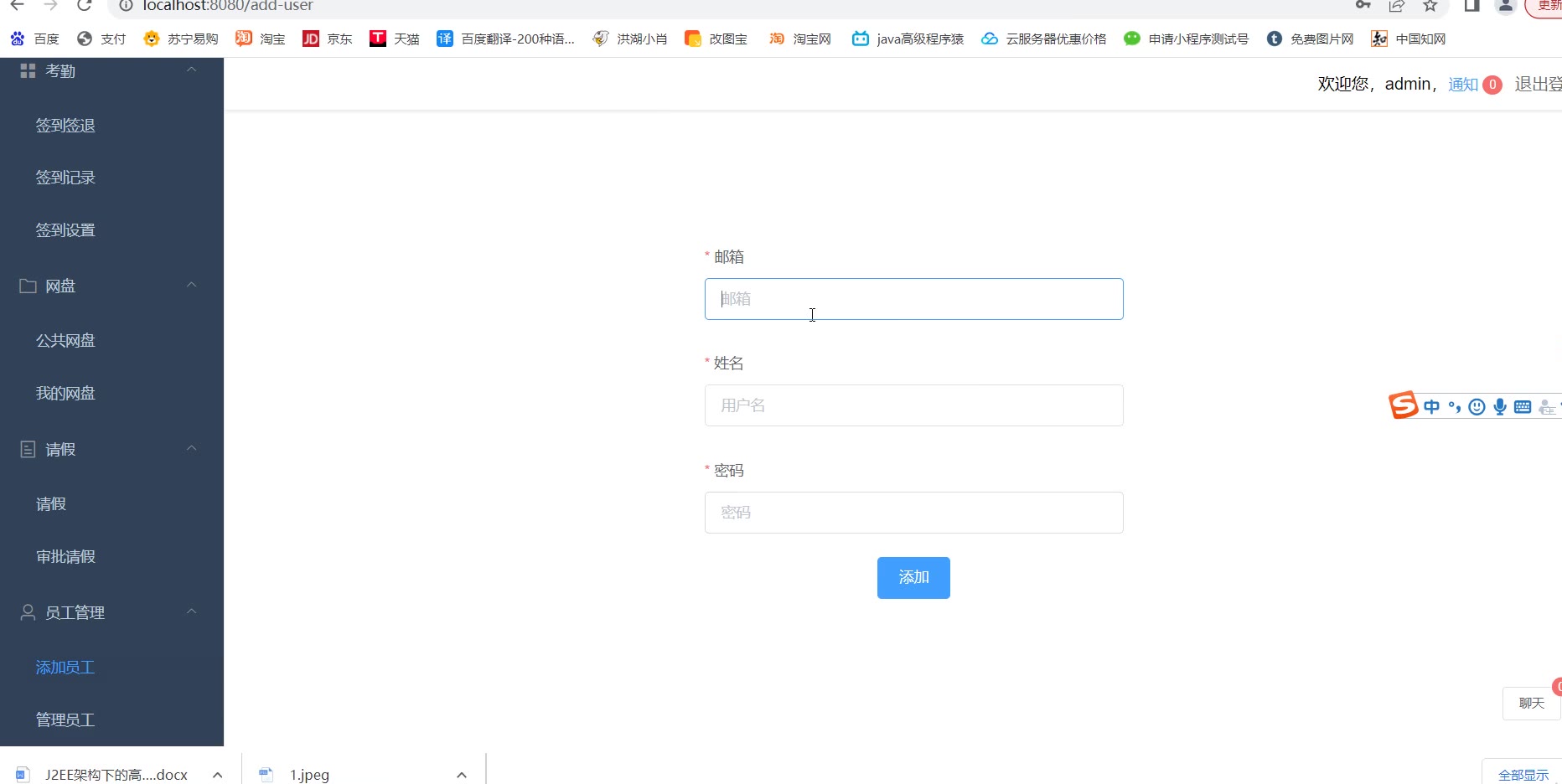
Task: Open the java高级程序猿 bookmark
Action: [x=908, y=39]
